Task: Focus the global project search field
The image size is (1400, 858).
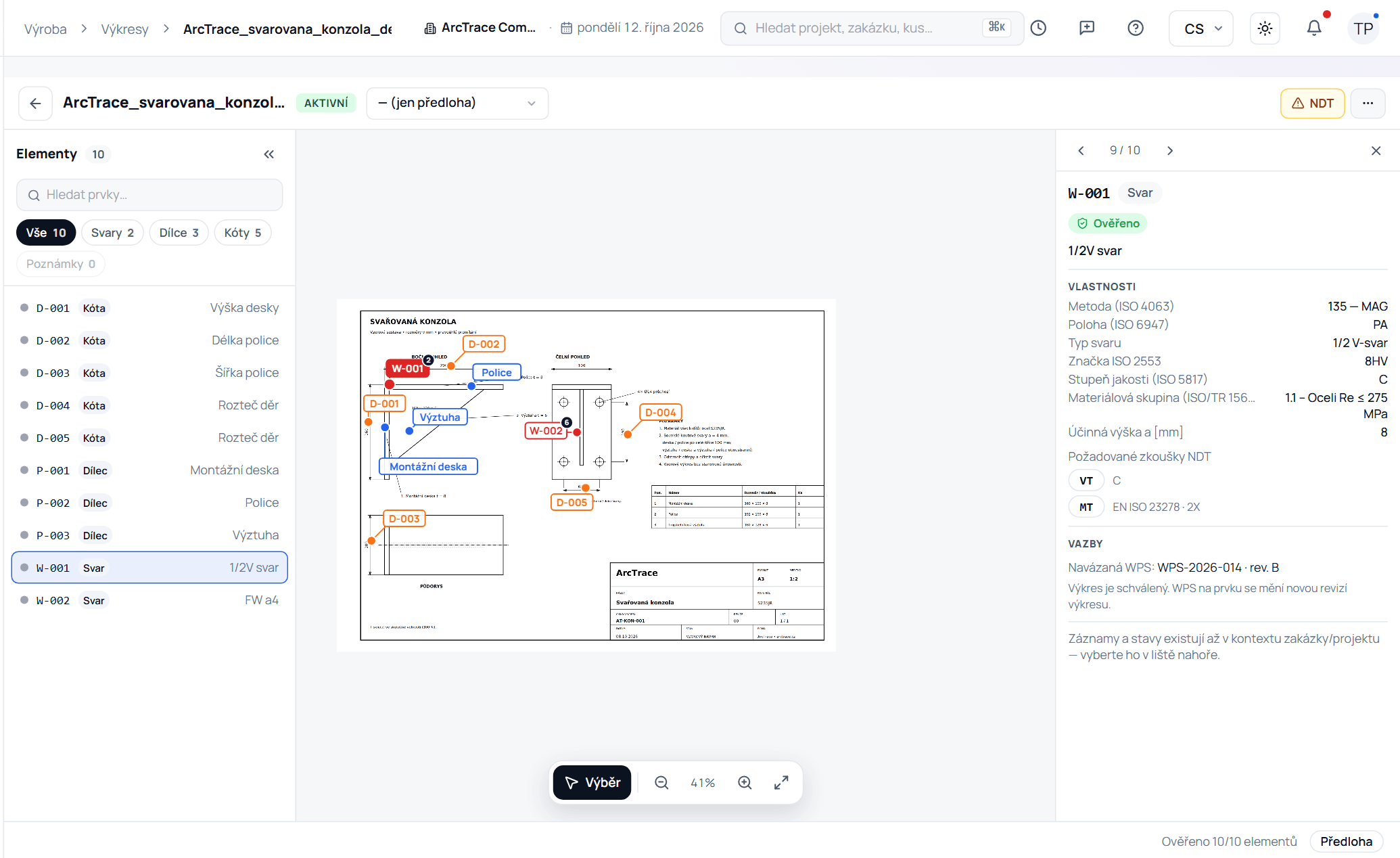Action: pyautogui.click(x=872, y=28)
